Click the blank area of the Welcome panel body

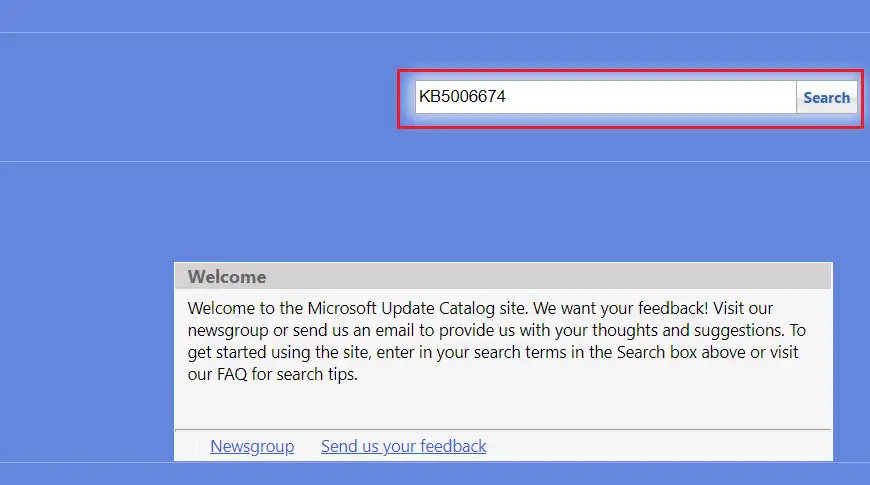[503, 406]
